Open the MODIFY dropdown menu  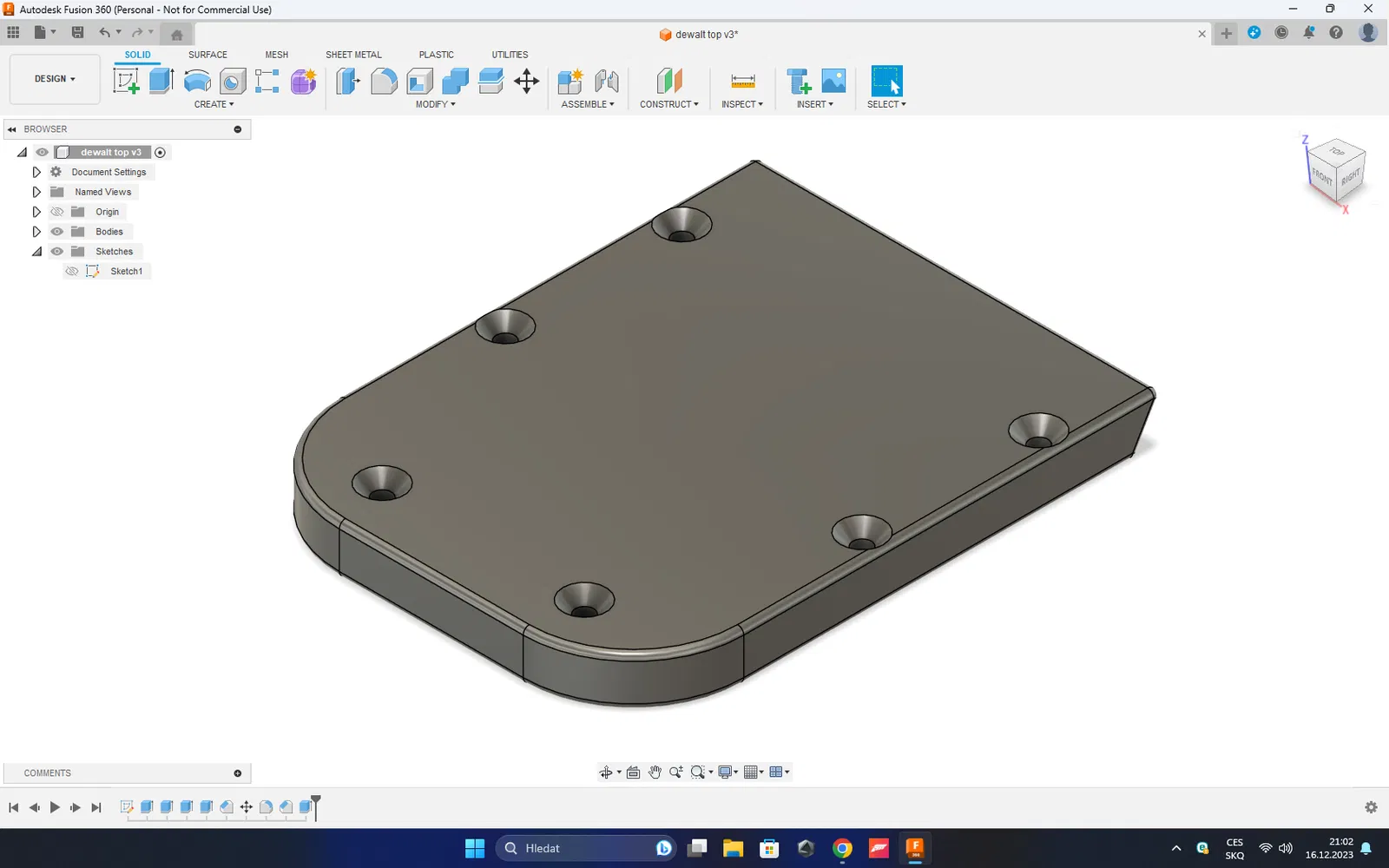point(435,104)
